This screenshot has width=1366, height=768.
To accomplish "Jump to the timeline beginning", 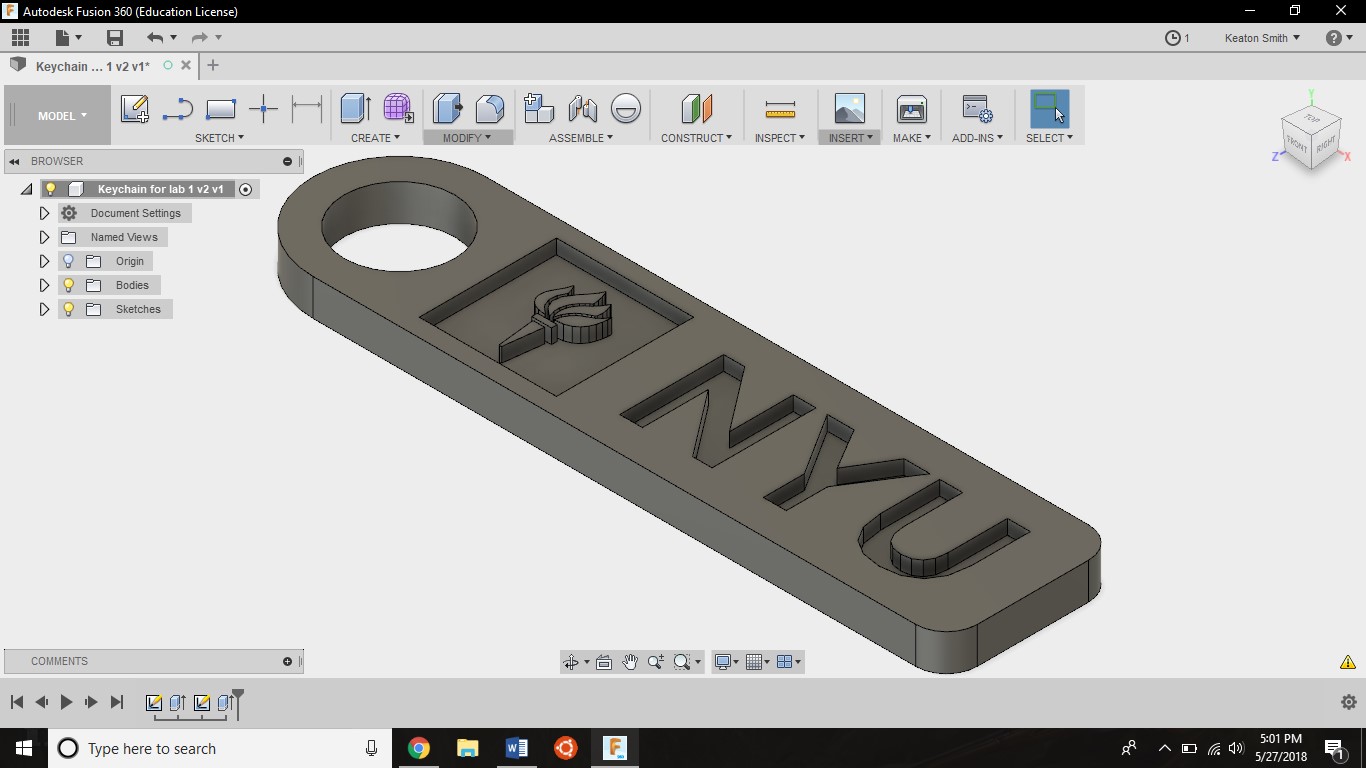I will coord(17,703).
